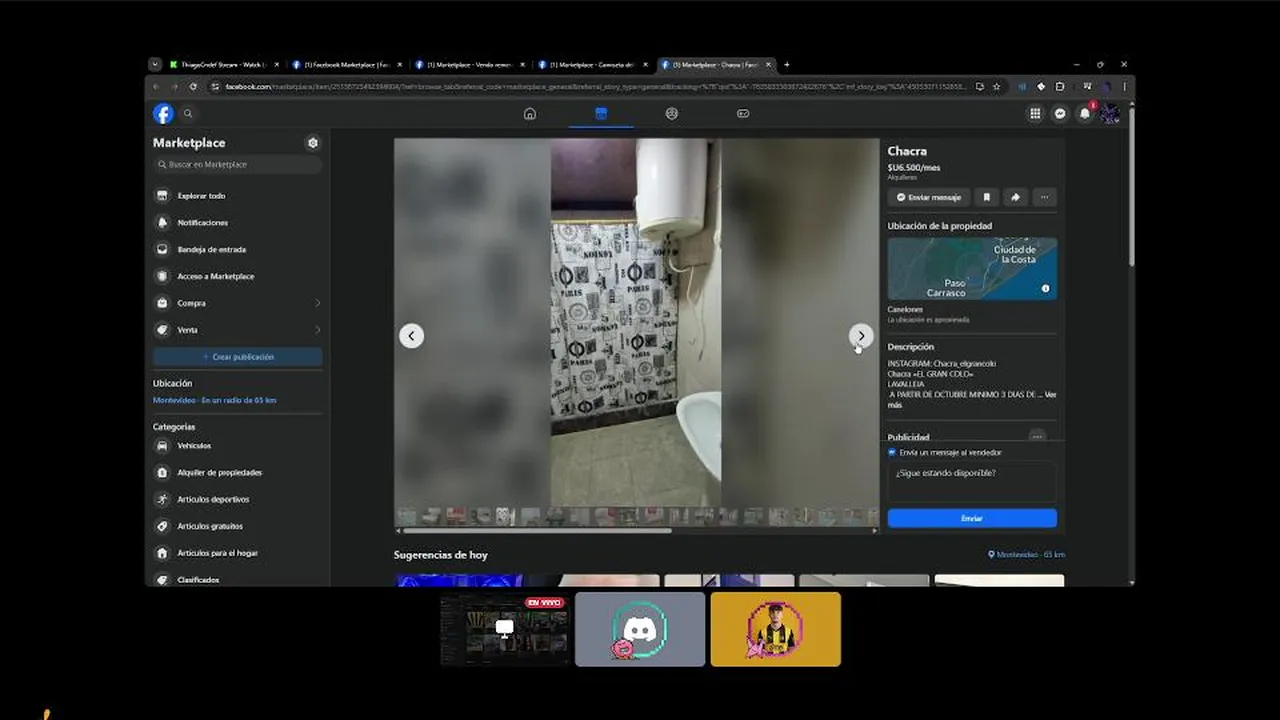
Task: Select Artículos para el hogar category
Action: coord(238,553)
